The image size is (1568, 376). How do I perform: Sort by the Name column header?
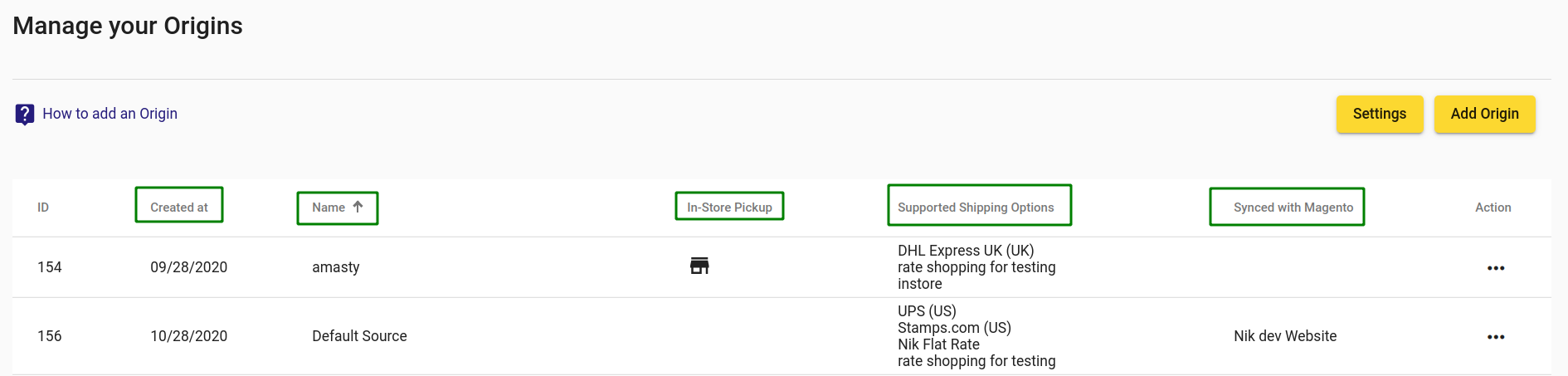[x=329, y=208]
